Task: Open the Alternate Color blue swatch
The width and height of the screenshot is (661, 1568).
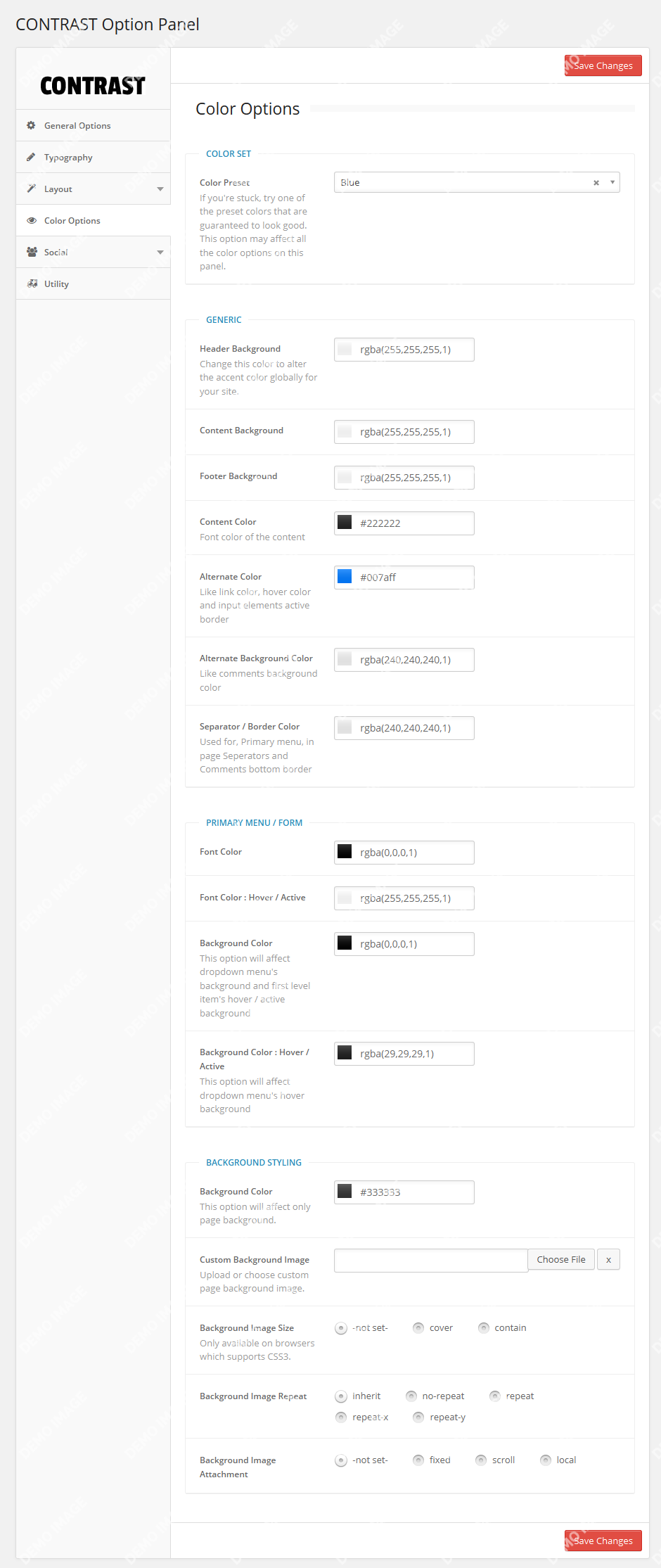Action: click(345, 577)
